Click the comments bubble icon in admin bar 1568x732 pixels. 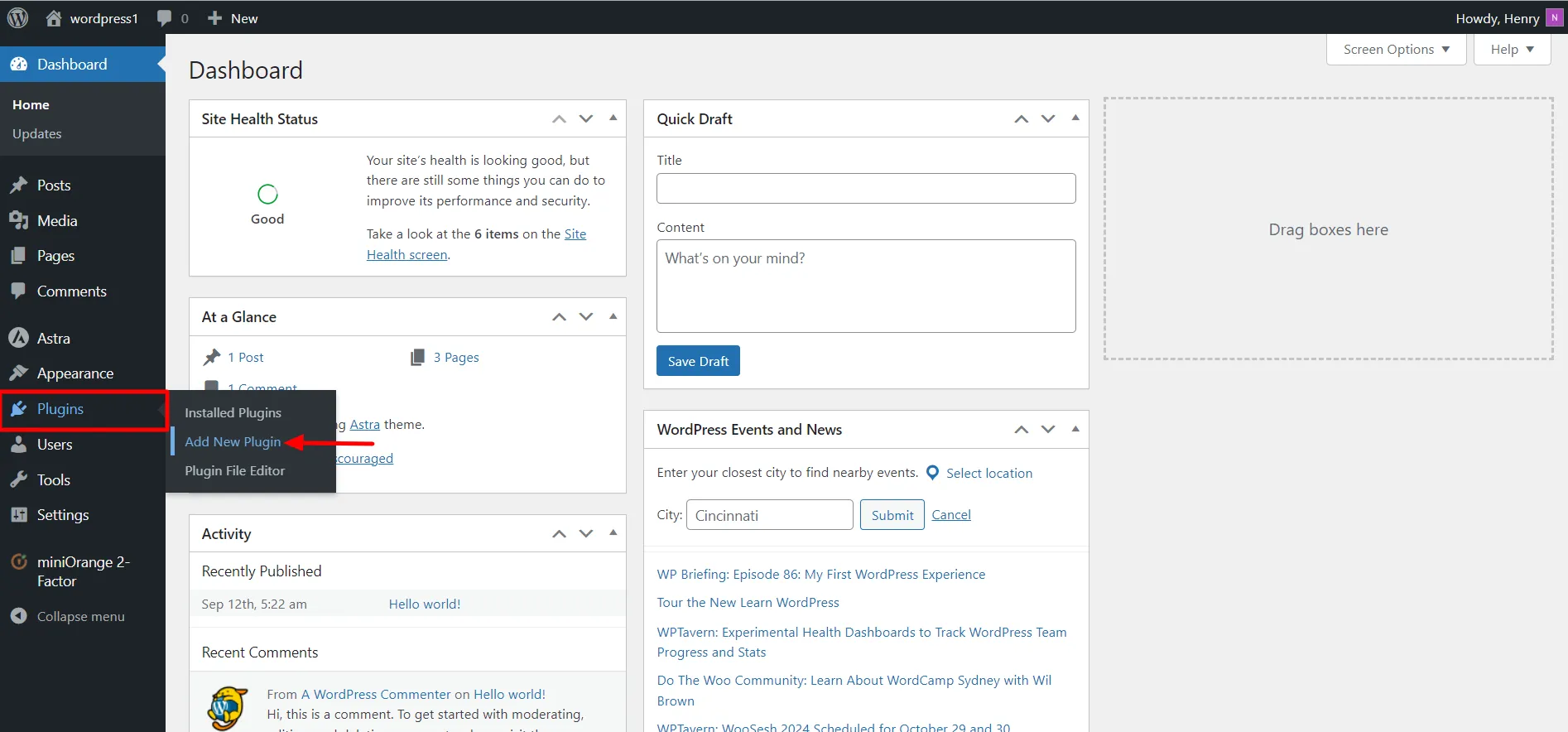(164, 18)
